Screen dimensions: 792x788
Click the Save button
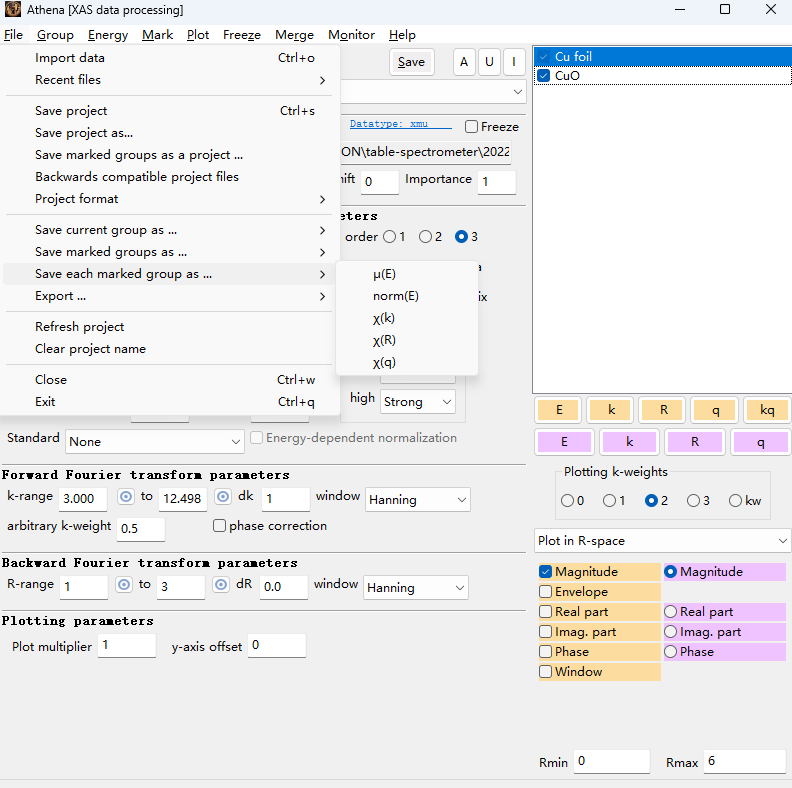411,62
